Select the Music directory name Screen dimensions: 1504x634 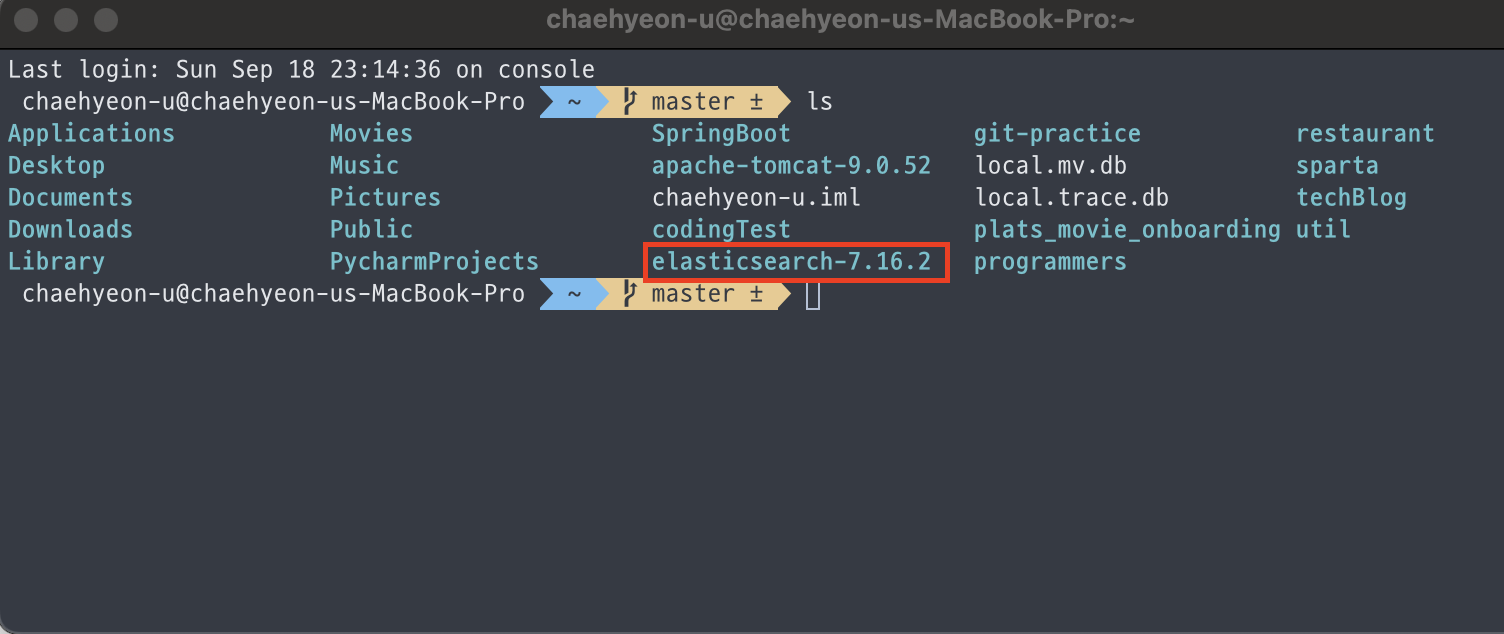(364, 166)
